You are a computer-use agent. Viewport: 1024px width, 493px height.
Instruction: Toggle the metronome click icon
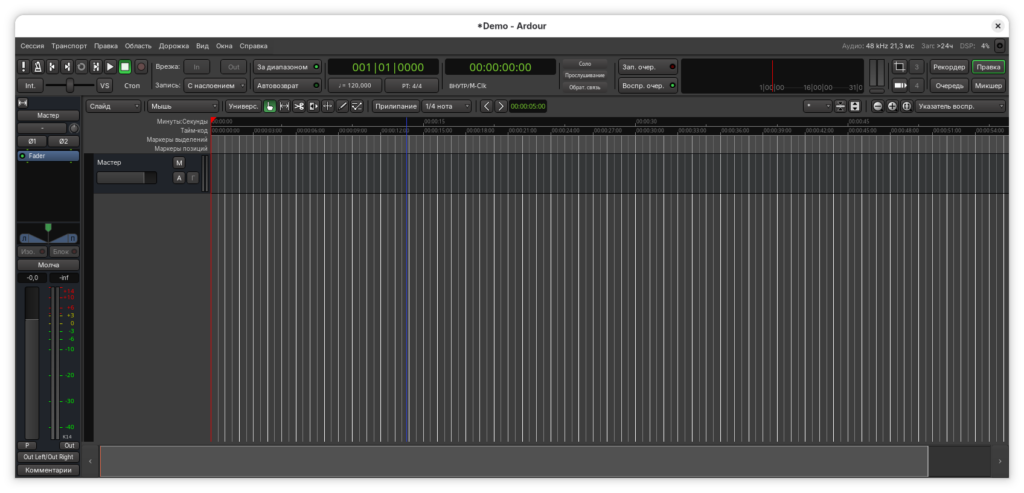point(38,67)
